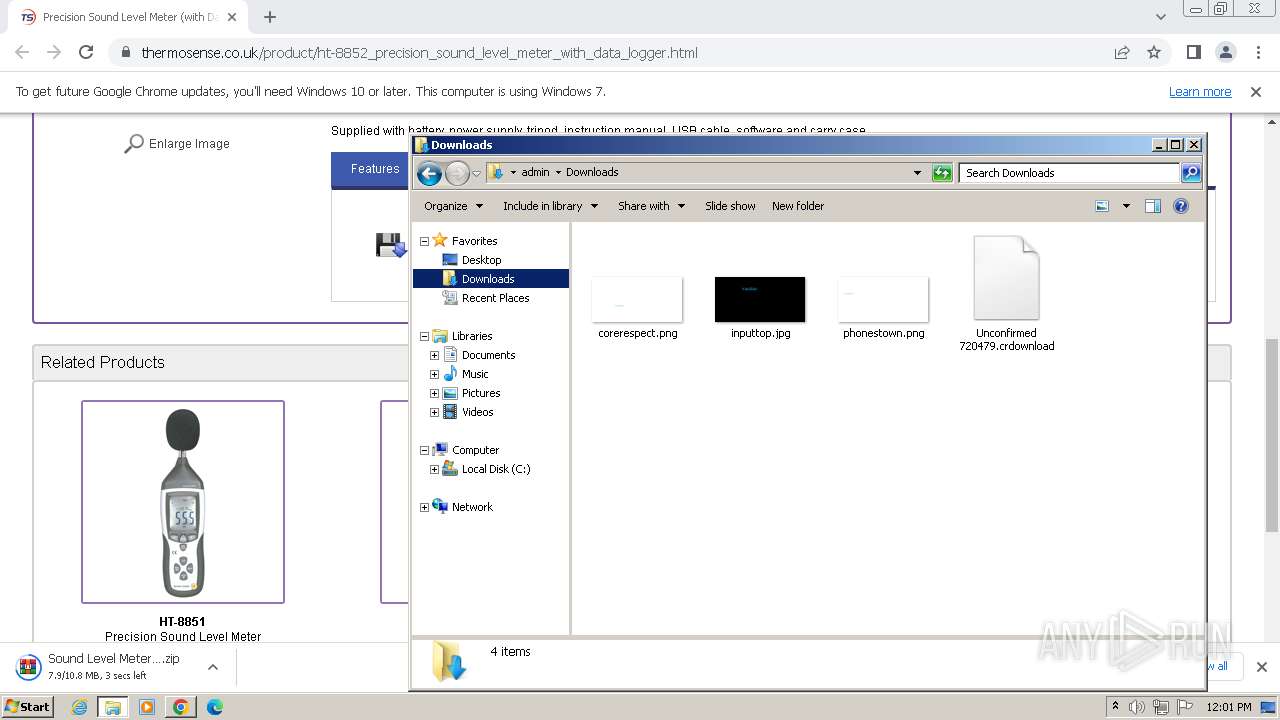
Task: Open Chrome three-dot menu
Action: (1257, 53)
